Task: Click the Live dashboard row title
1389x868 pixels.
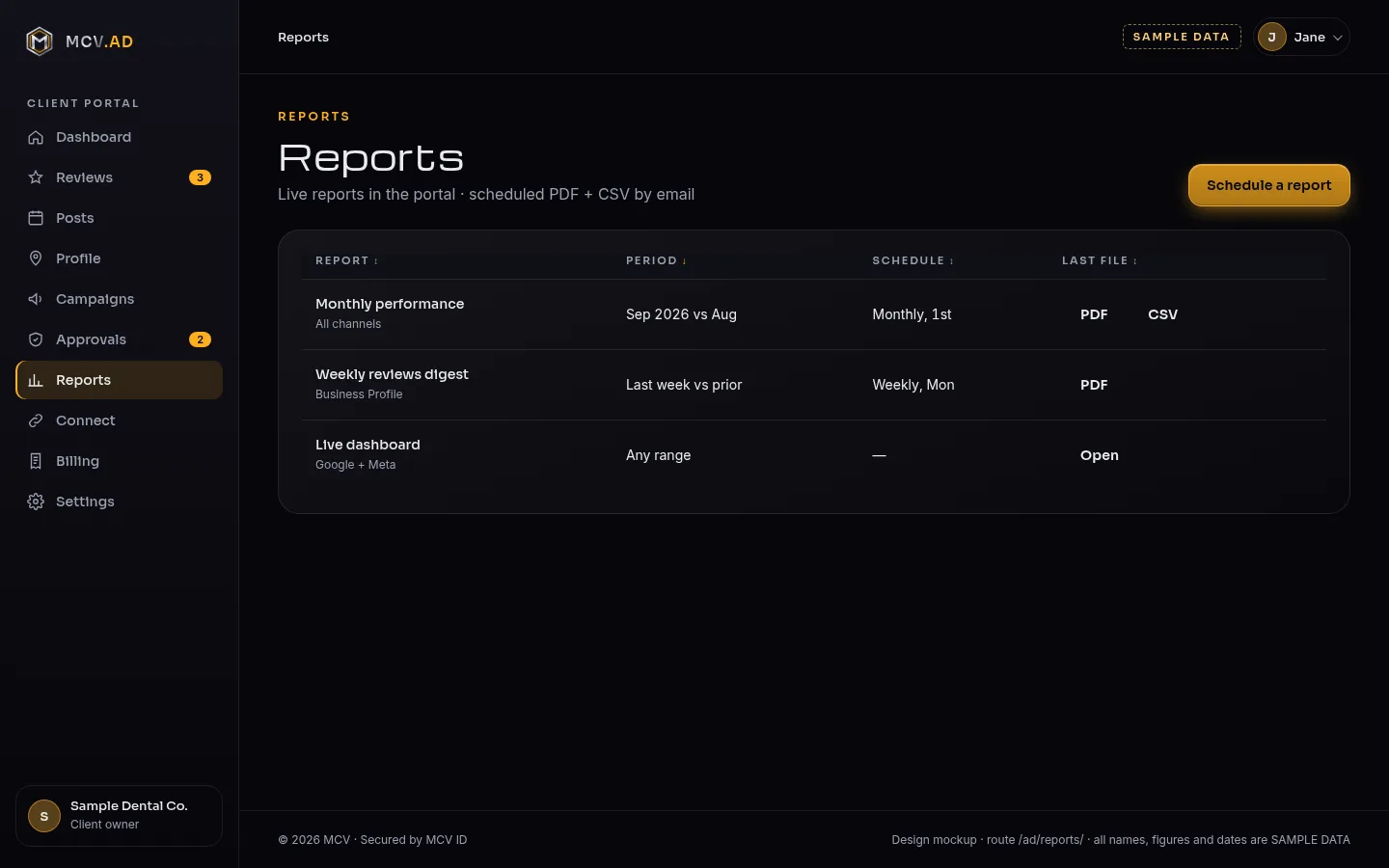Action: [368, 445]
